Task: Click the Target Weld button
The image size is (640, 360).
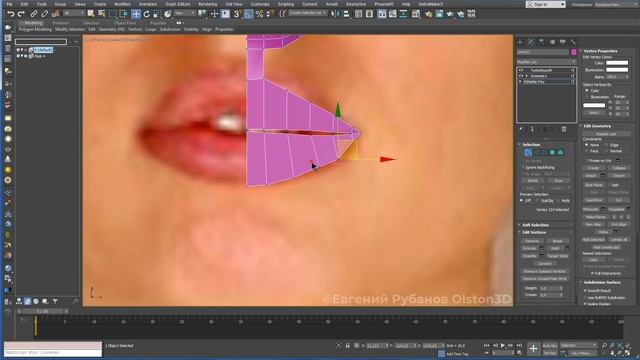Action: (557, 256)
